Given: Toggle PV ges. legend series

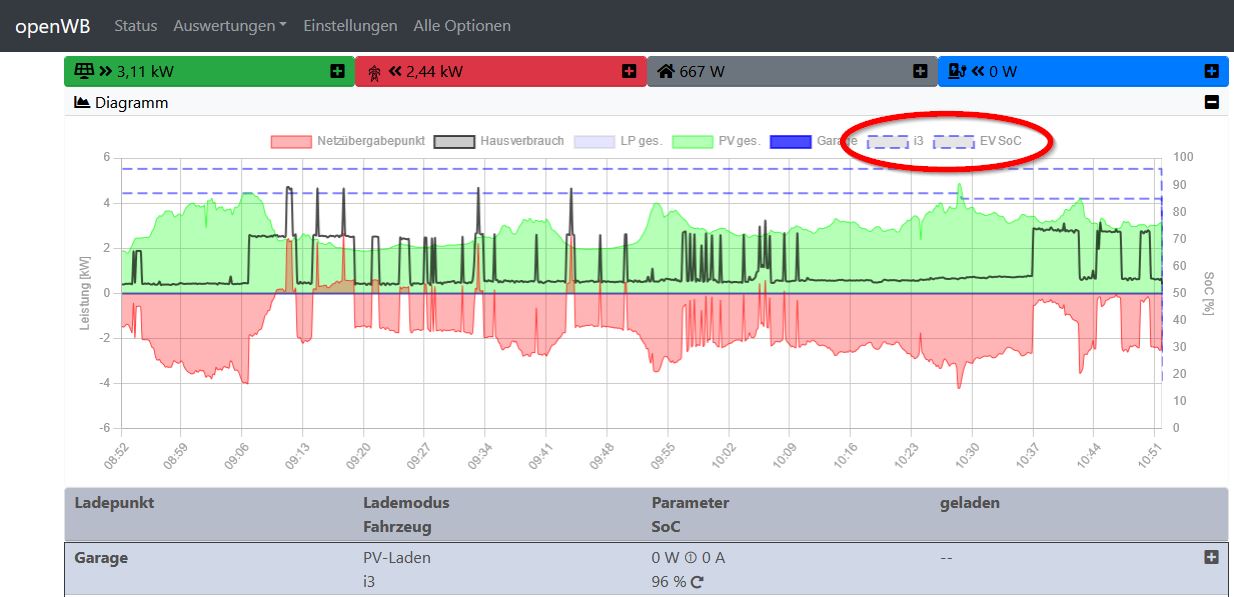Looking at the screenshot, I should [x=716, y=141].
